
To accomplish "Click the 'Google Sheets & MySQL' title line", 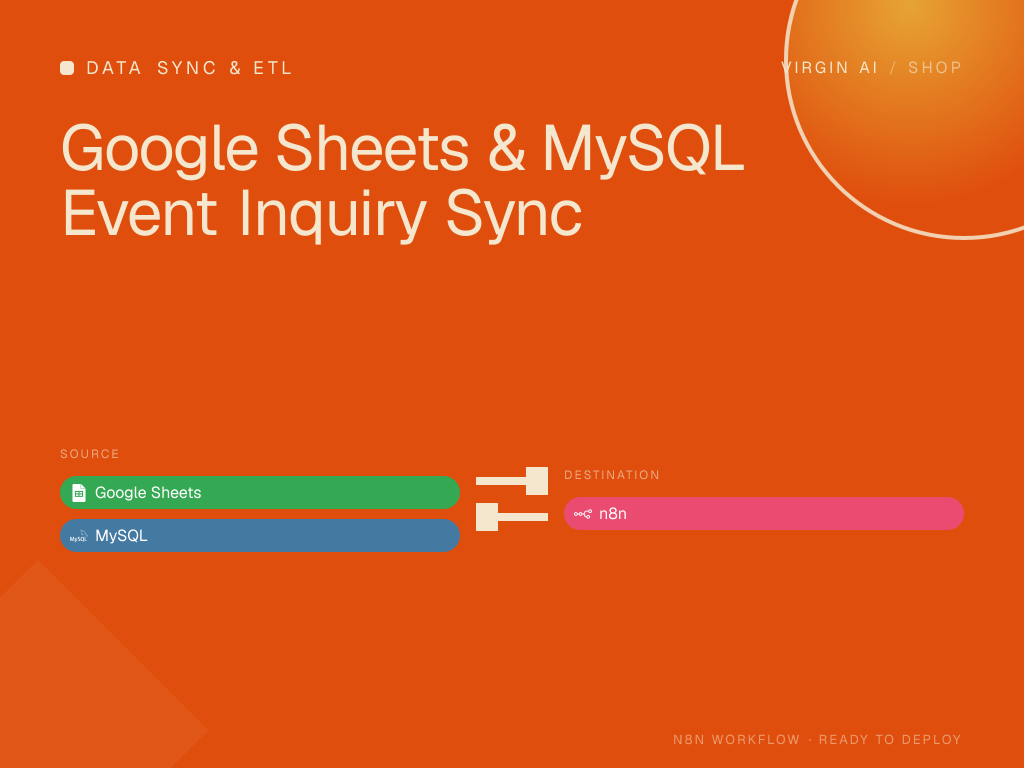I will [403, 150].
